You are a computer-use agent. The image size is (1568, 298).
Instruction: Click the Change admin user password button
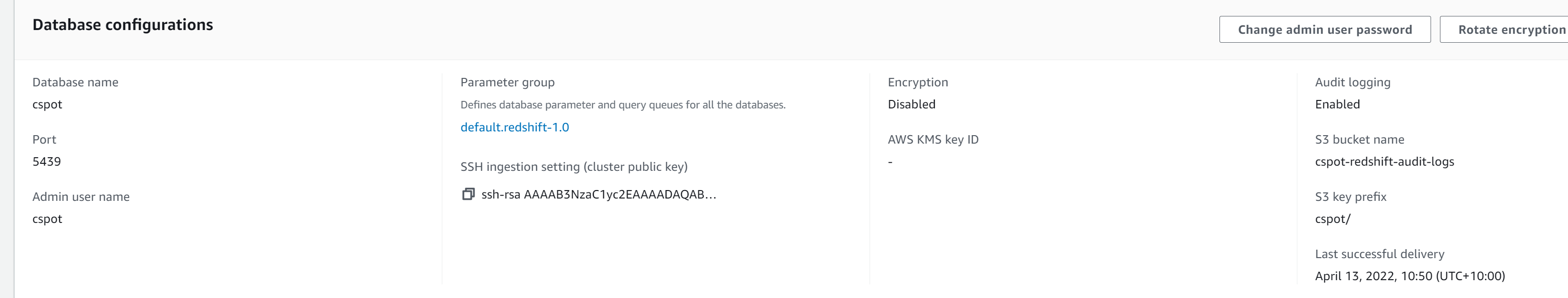pos(1325,29)
